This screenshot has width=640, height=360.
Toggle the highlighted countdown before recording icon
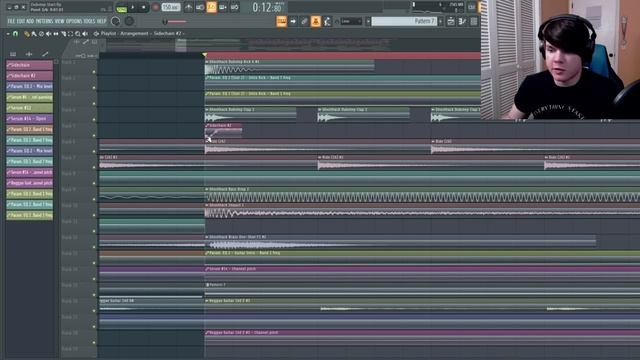211,7
